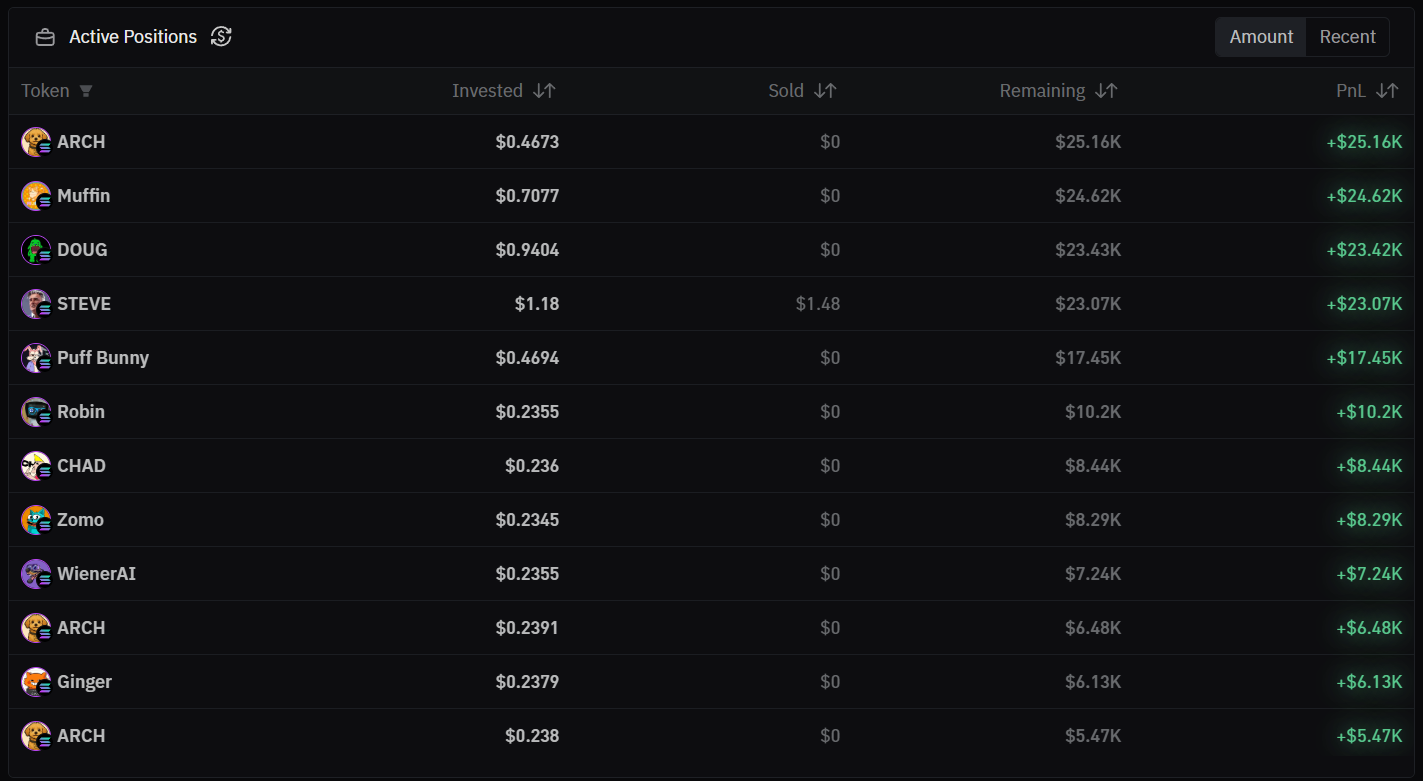Sort by PnL column arrows
This screenshot has width=1423, height=781.
tap(1387, 91)
